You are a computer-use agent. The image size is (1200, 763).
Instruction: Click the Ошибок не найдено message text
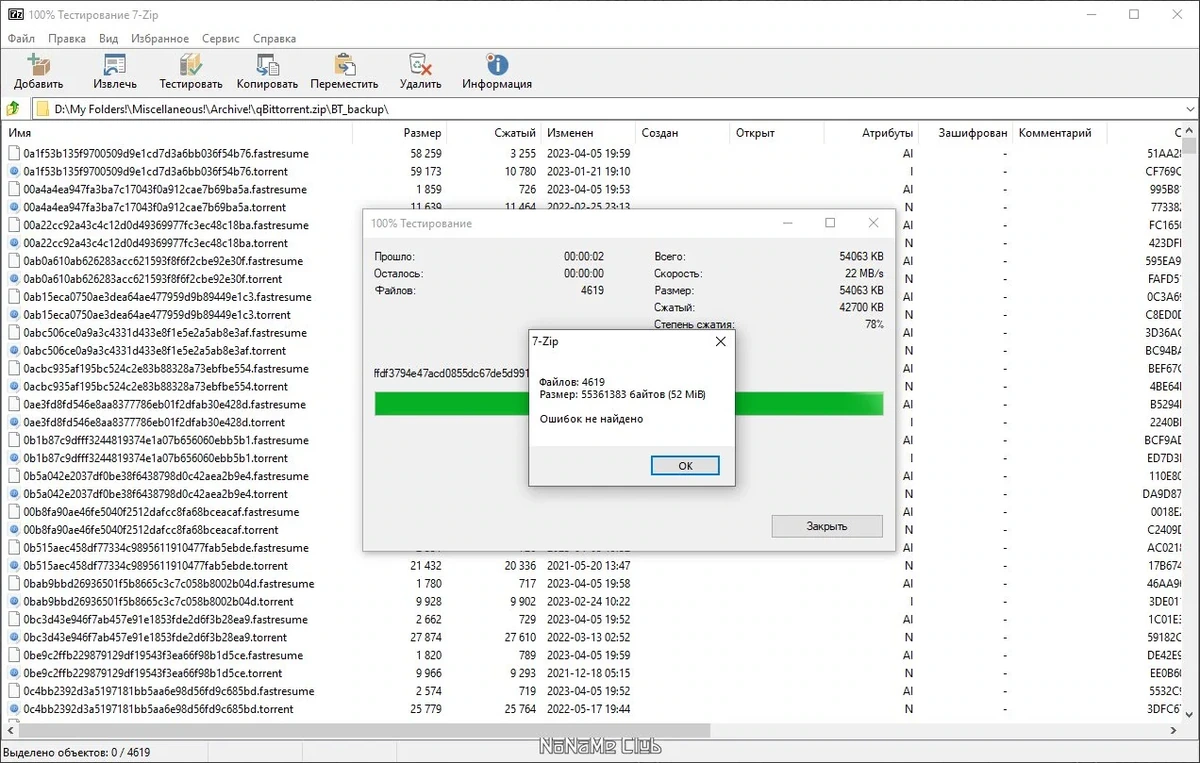pos(591,419)
